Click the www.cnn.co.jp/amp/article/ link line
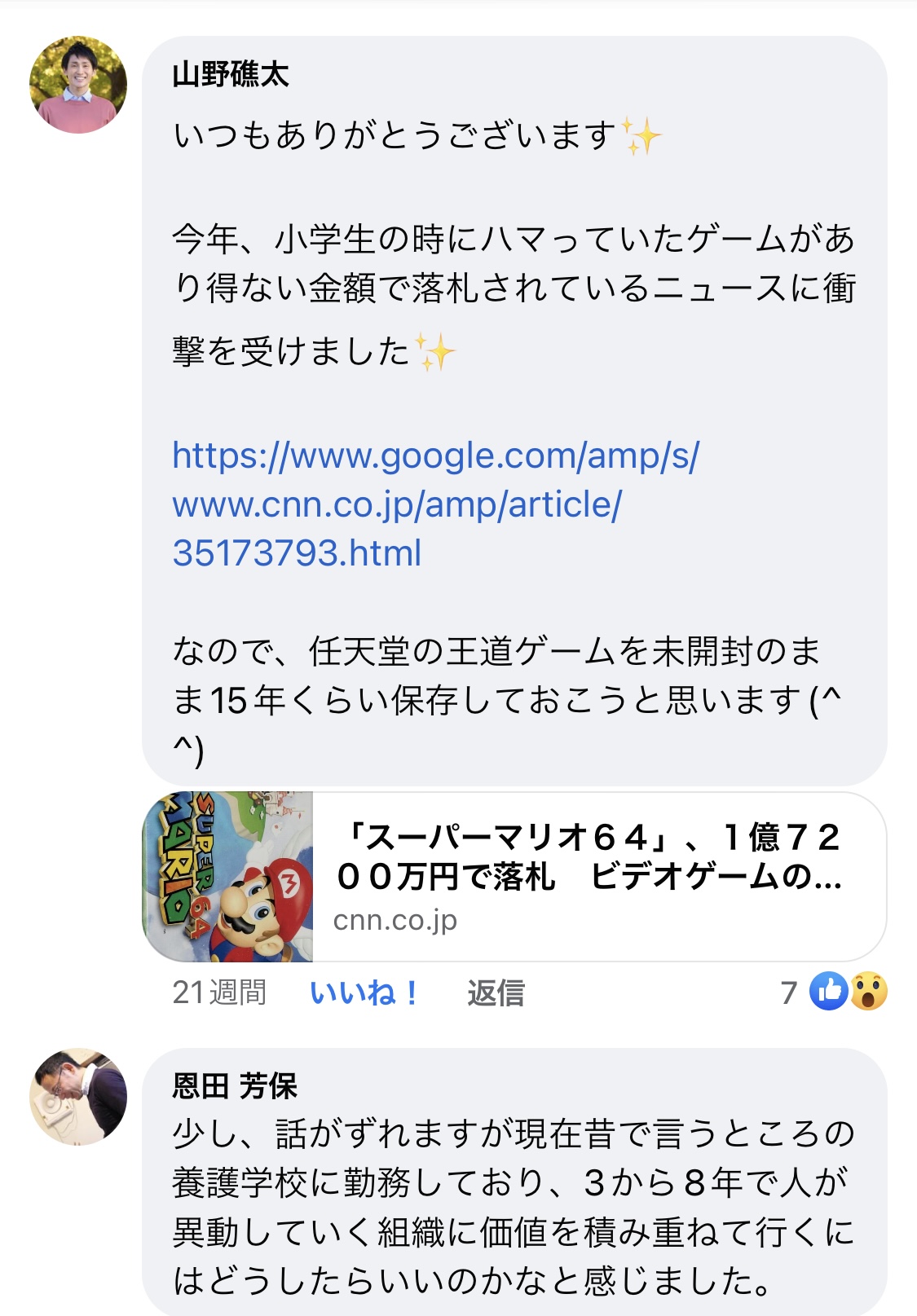 (x=397, y=505)
